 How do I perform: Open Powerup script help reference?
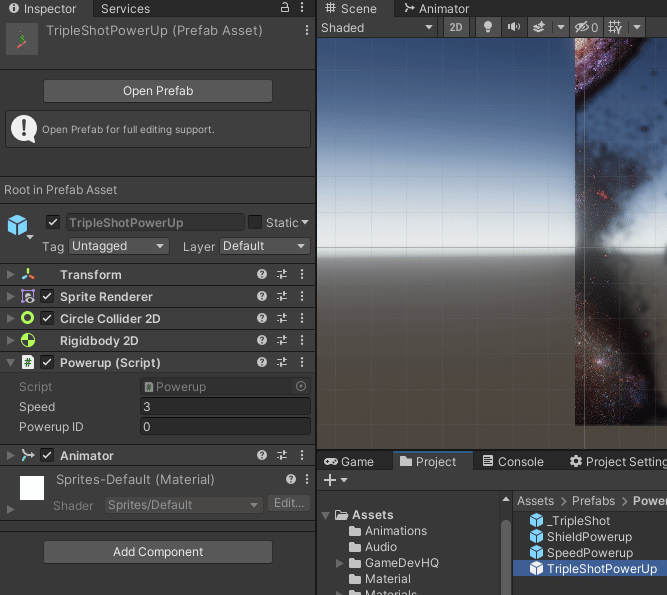point(262,362)
